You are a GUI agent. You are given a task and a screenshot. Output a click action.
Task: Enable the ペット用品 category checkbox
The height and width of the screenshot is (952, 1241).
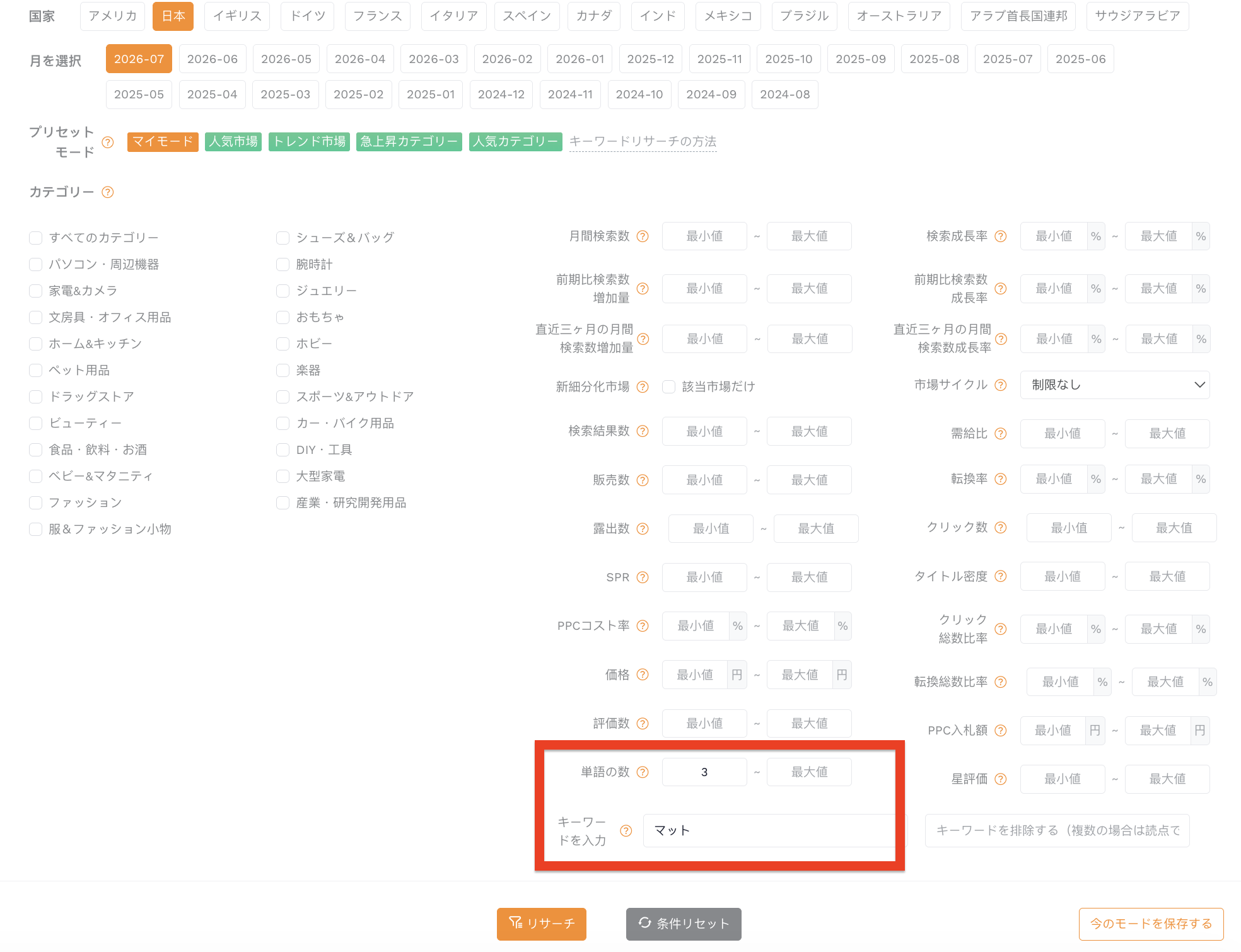tap(36, 370)
